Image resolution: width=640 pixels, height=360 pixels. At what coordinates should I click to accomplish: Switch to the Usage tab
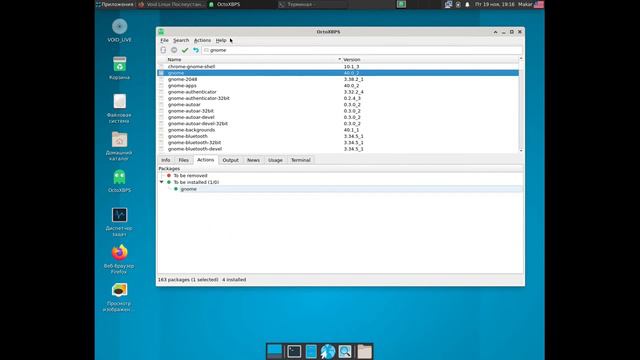[275, 160]
